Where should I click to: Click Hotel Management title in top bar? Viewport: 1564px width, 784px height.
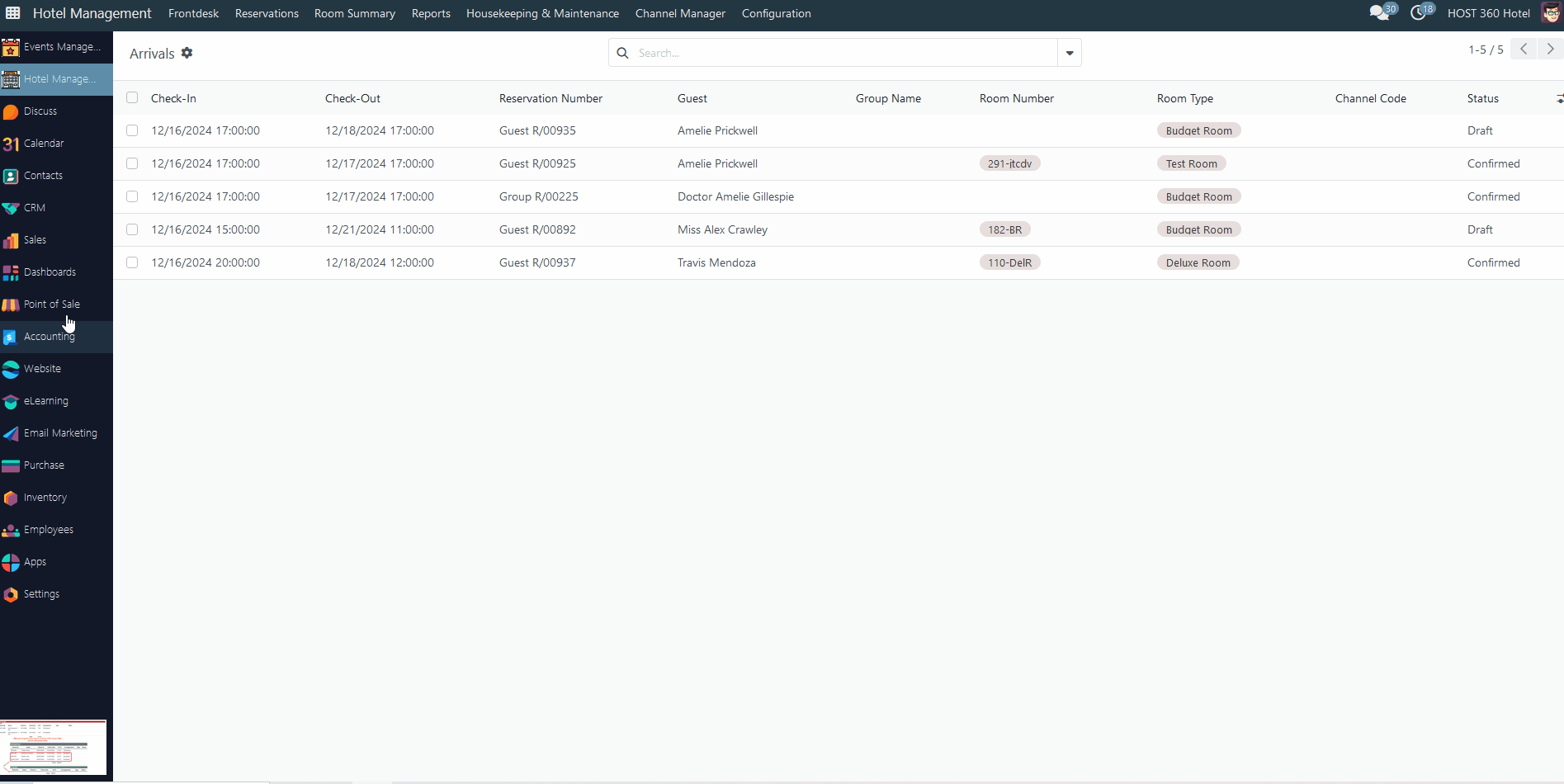pyautogui.click(x=92, y=13)
